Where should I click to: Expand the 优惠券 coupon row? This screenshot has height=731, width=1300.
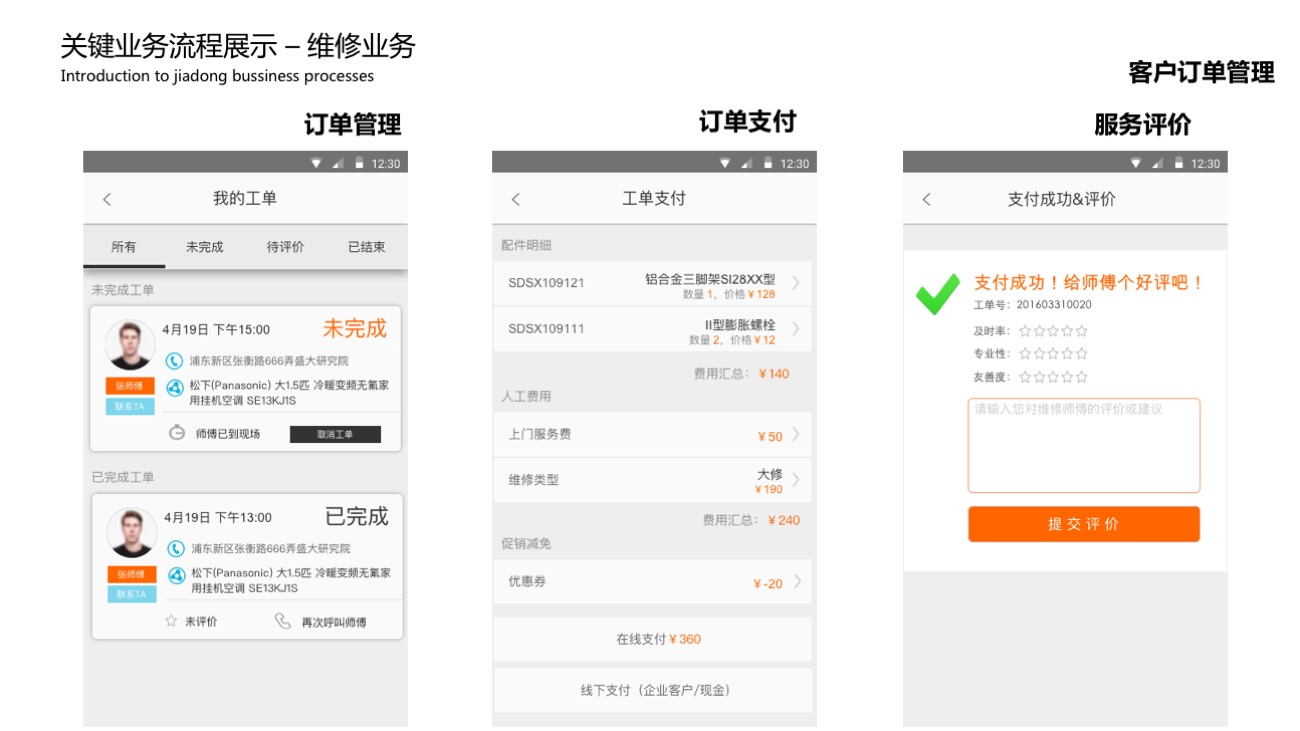pos(796,582)
